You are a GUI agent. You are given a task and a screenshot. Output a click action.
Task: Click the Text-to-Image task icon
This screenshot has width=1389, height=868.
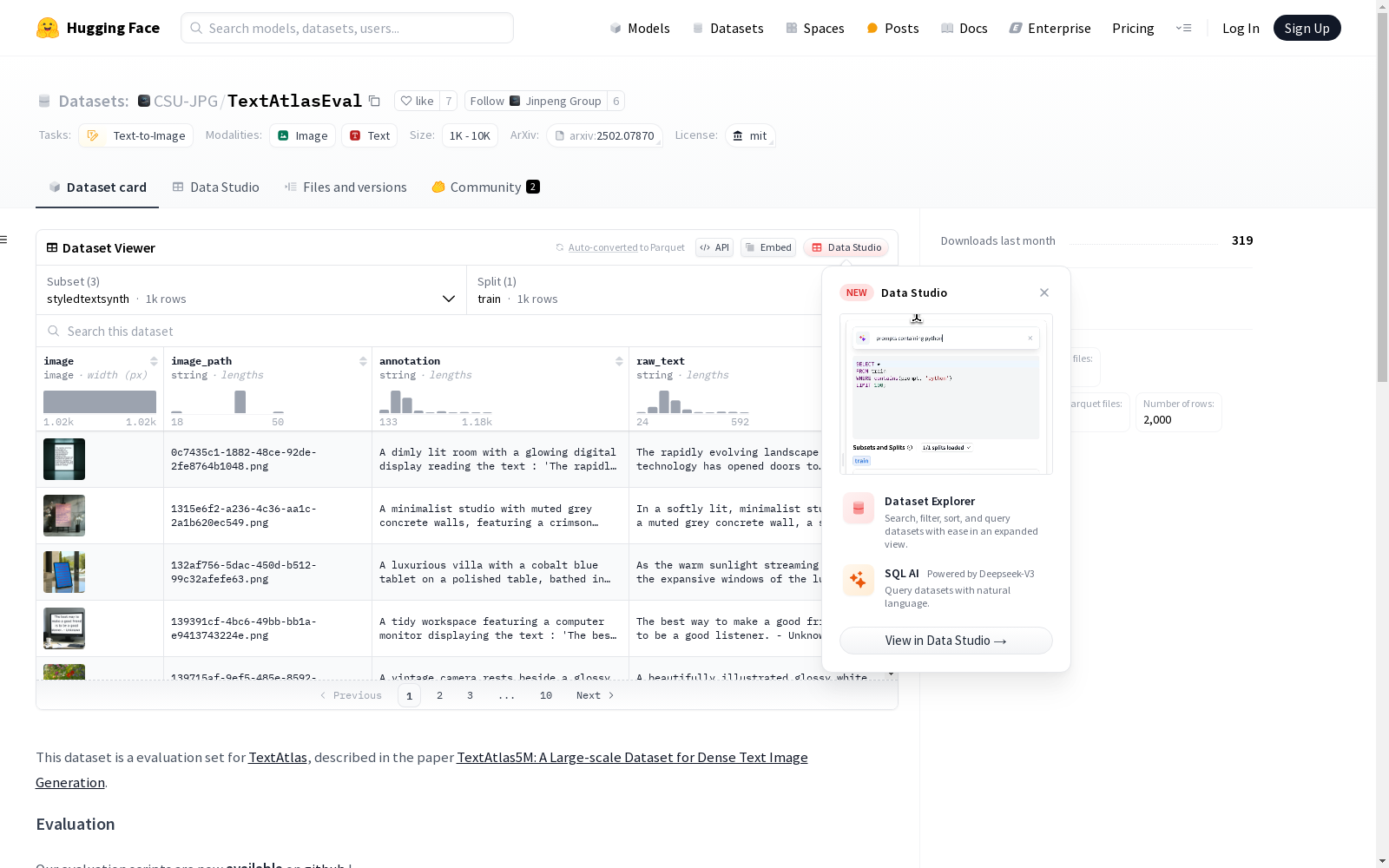coord(93,135)
